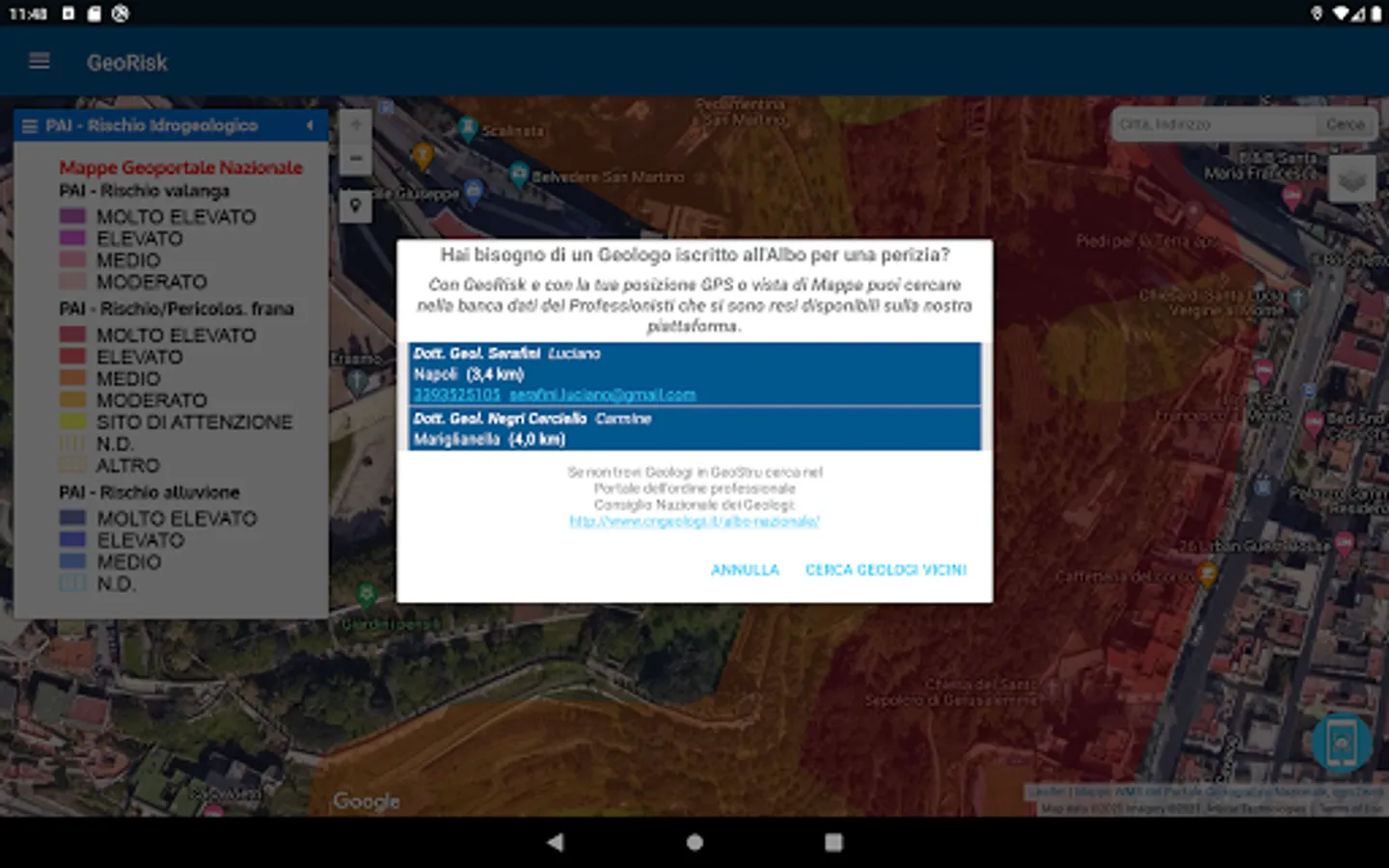Open serafini.luciano@gmail.com email link
This screenshot has height=868, width=1389.
coord(602,394)
